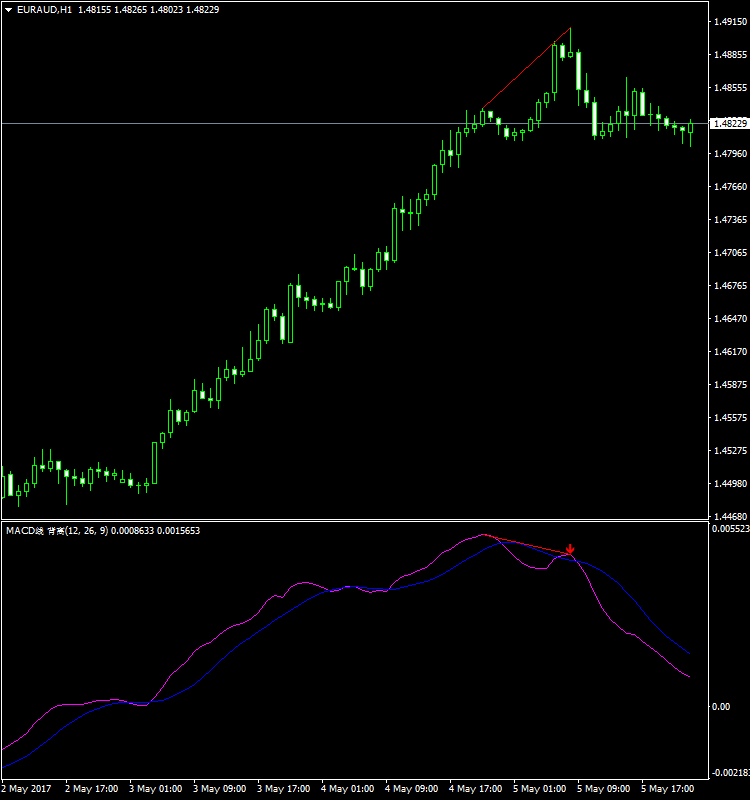Image resolution: width=750 pixels, height=800 pixels.
Task: Click the 5 May 17:00 time label
Action: click(x=668, y=789)
